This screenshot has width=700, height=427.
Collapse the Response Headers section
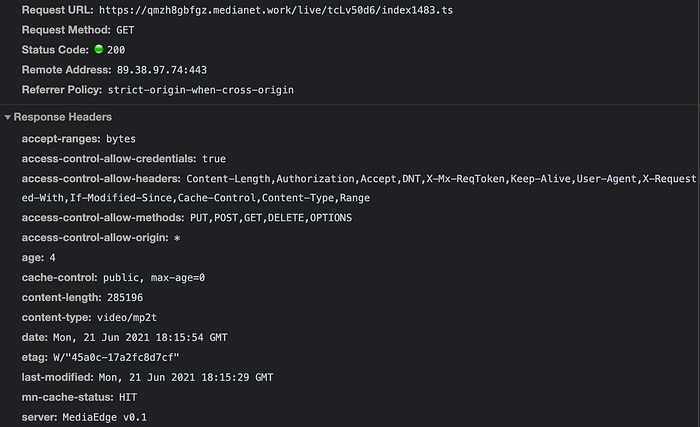pos(8,117)
